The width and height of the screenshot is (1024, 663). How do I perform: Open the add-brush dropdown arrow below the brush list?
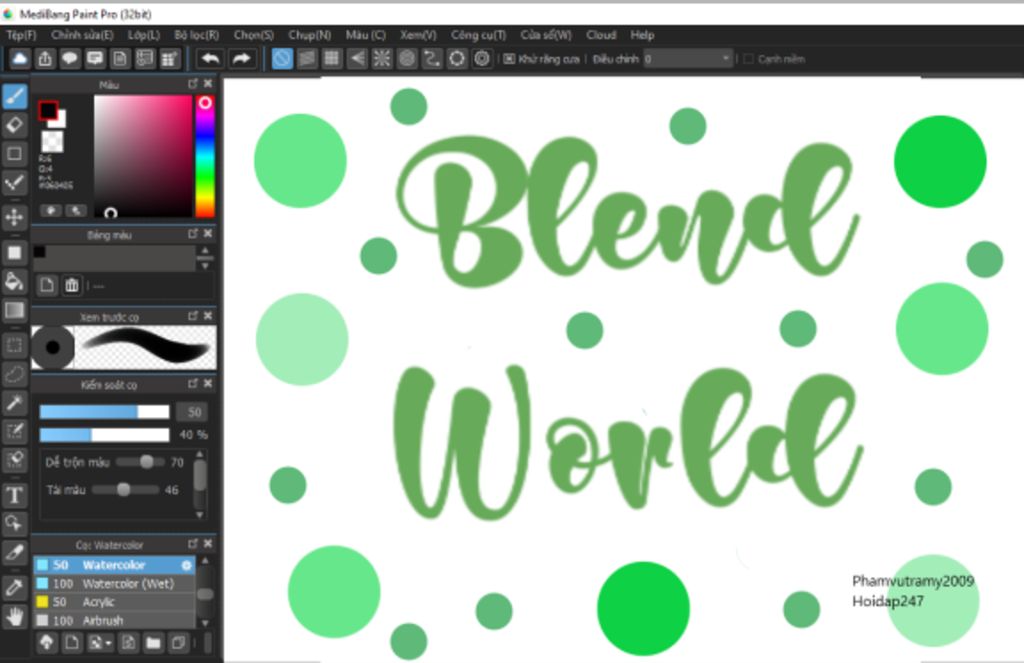108,644
